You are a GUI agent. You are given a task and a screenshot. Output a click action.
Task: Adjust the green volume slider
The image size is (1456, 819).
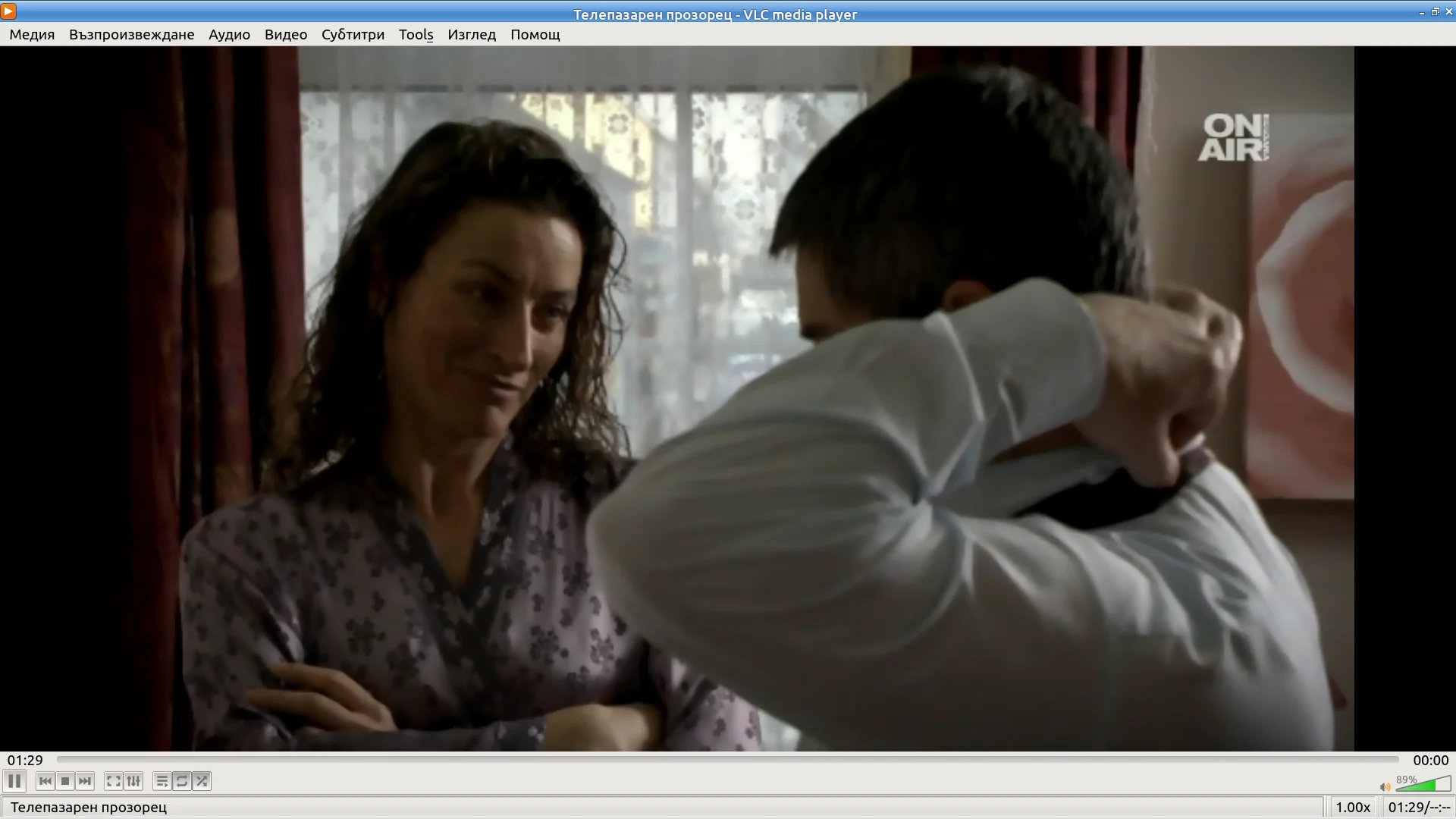[x=1423, y=785]
